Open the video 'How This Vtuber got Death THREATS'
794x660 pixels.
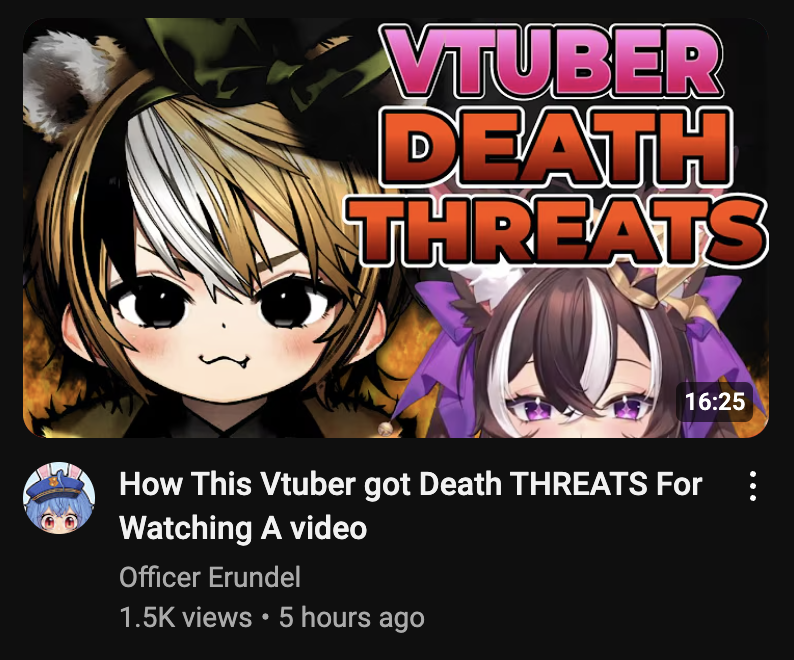point(411,484)
